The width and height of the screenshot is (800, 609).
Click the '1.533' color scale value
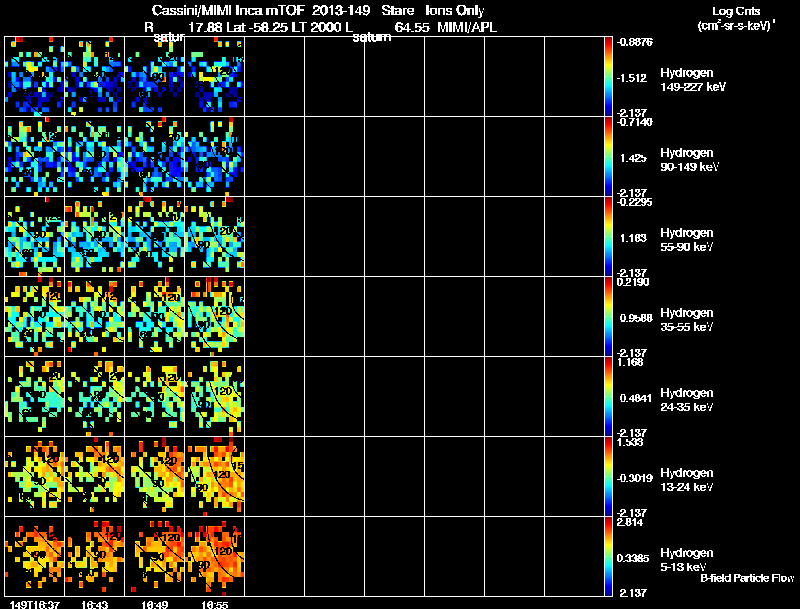[x=630, y=442]
